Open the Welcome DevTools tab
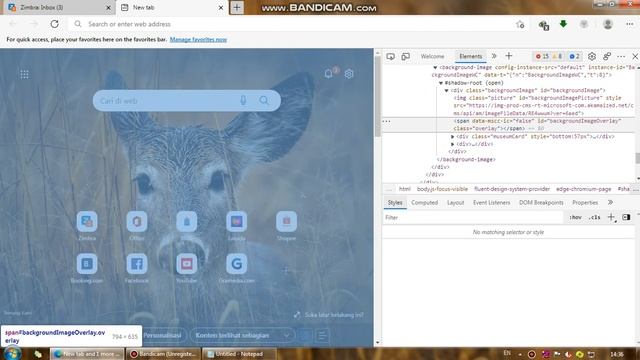 point(432,56)
